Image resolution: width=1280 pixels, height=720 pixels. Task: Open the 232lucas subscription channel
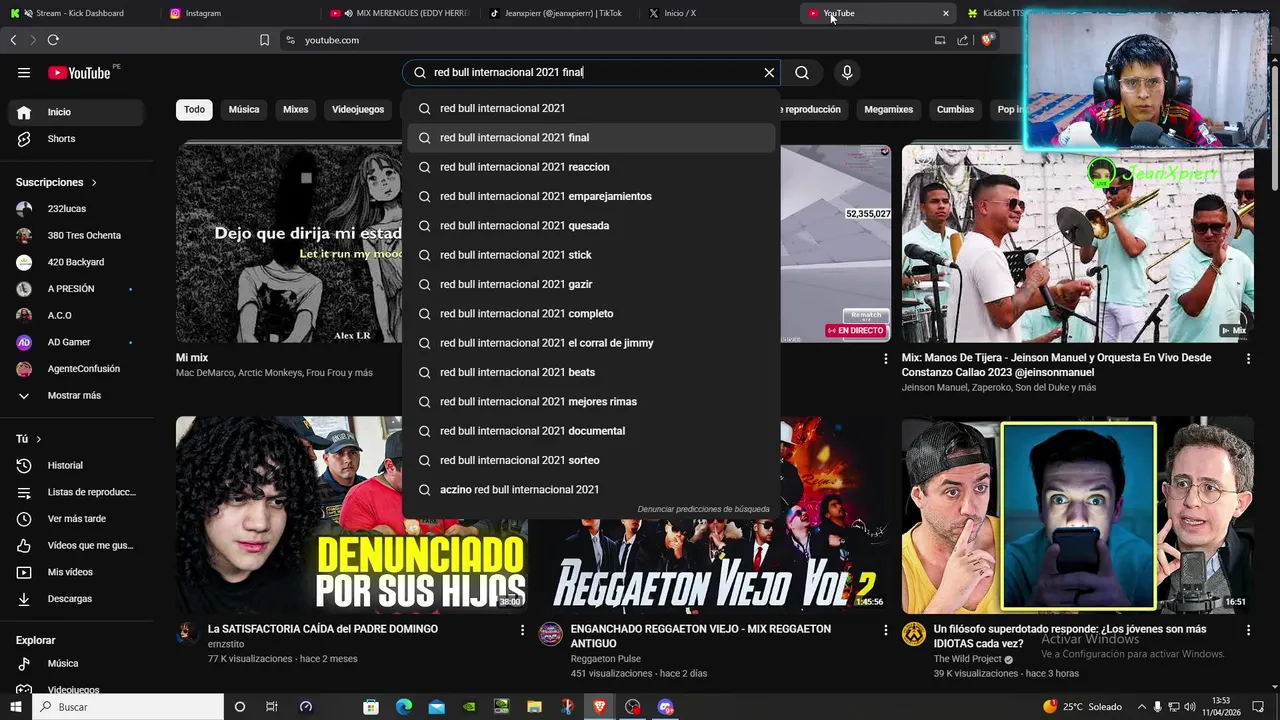click(x=76, y=209)
